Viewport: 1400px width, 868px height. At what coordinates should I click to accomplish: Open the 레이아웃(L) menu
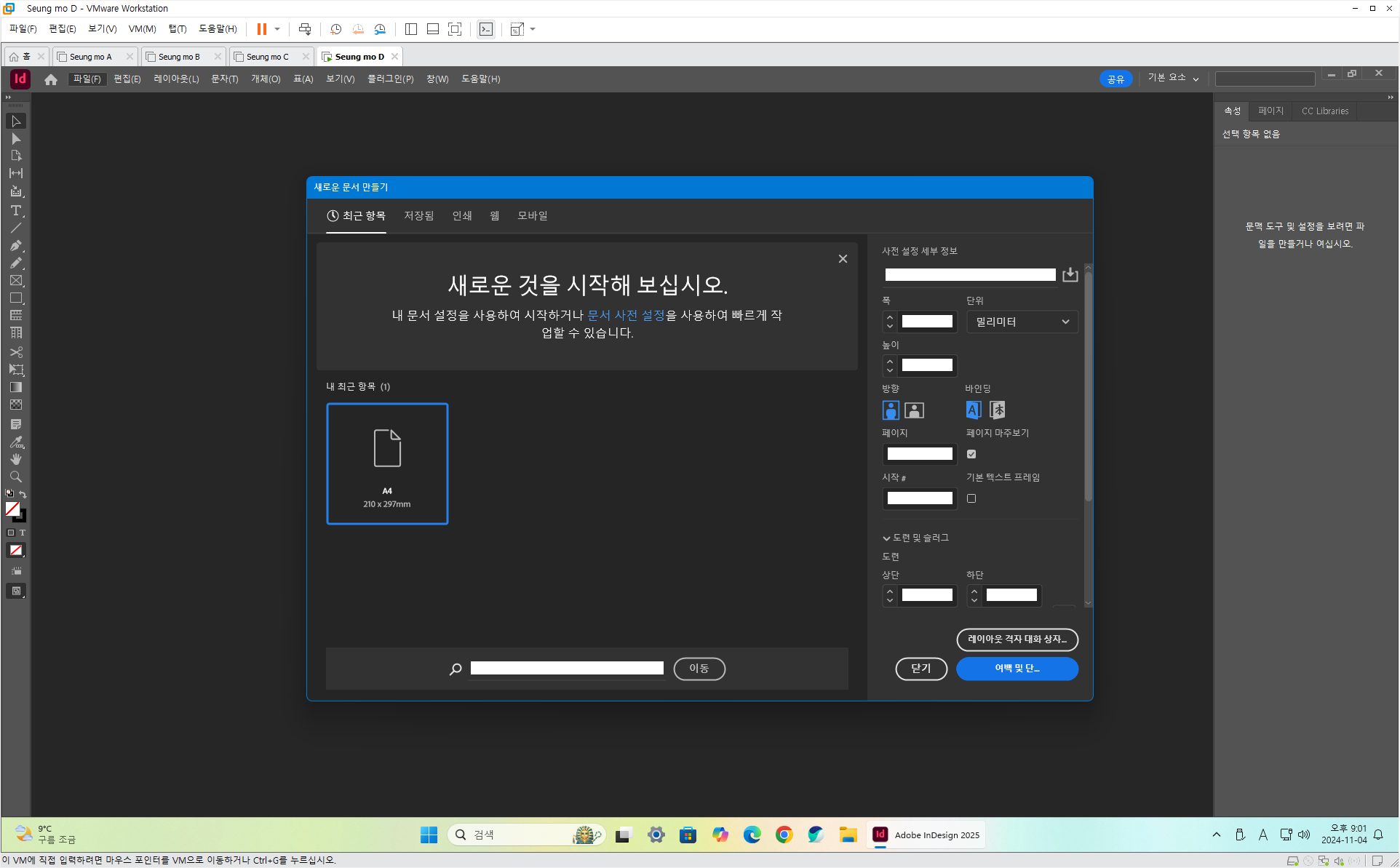(x=176, y=79)
